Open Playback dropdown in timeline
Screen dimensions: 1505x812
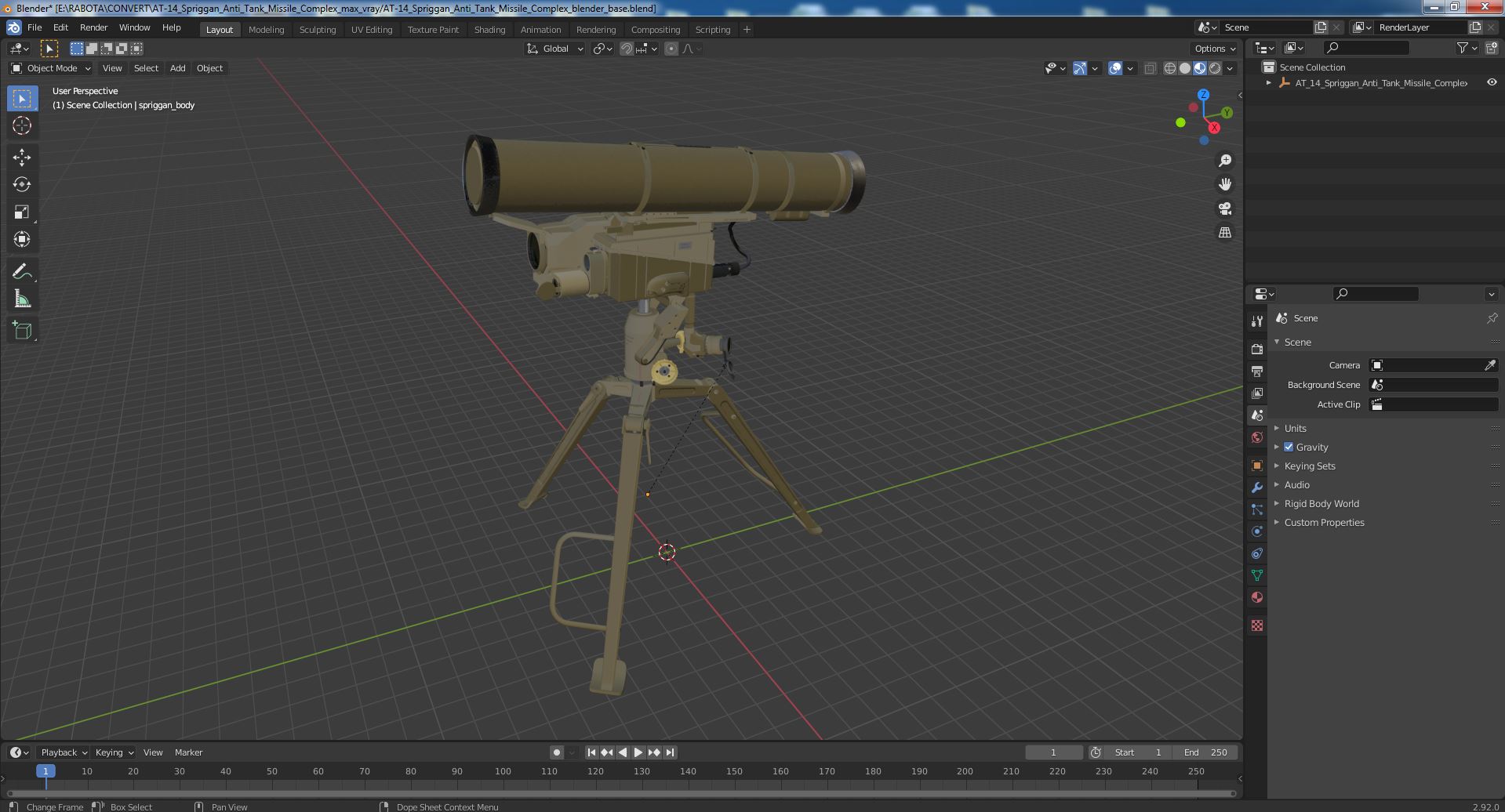click(64, 752)
